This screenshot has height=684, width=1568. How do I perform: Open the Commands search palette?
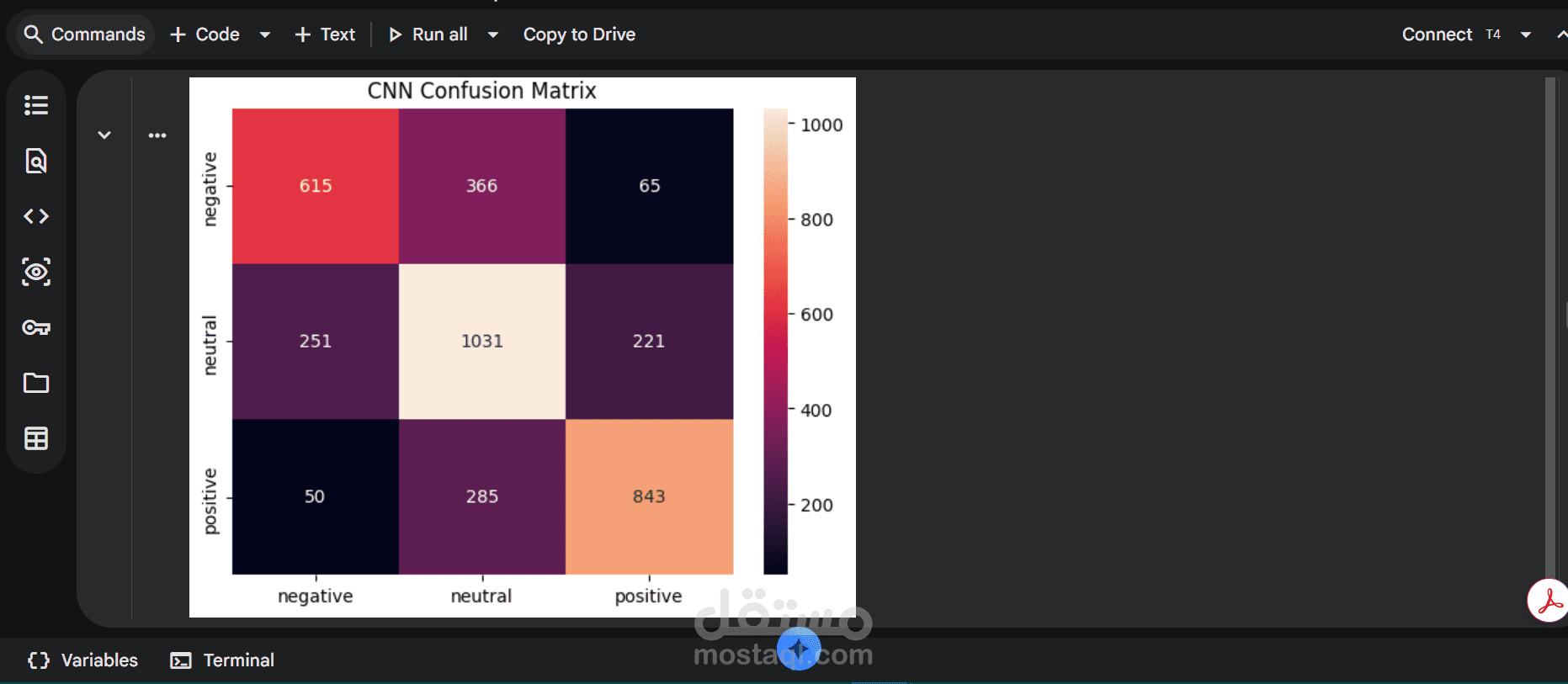[84, 34]
